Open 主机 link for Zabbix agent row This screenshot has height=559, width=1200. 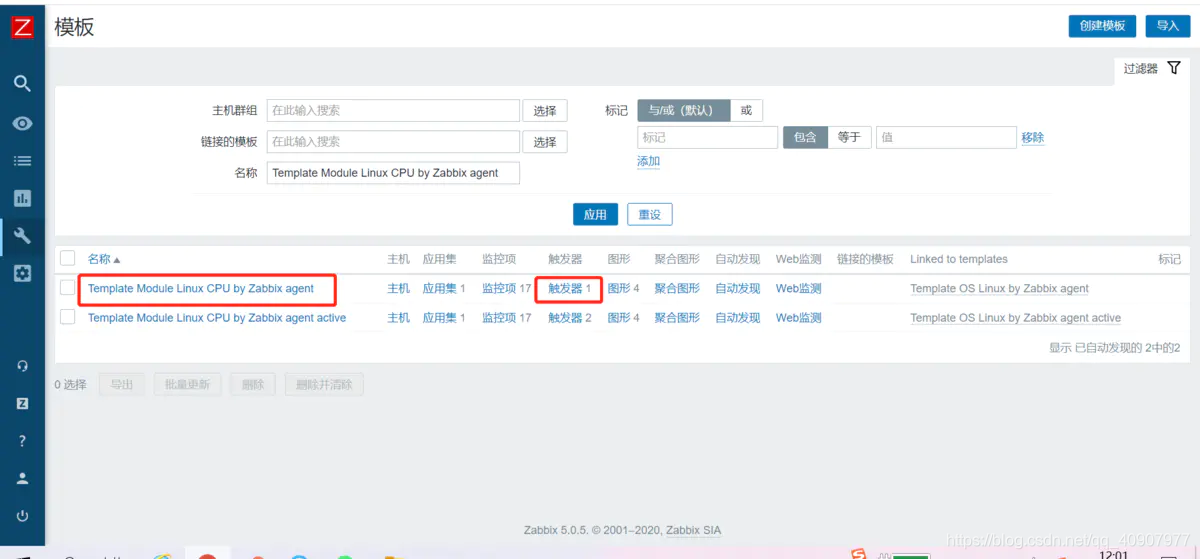click(x=399, y=288)
